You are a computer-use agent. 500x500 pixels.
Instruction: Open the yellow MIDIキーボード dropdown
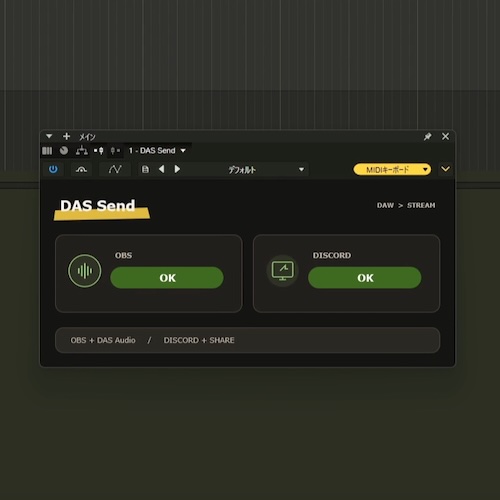pos(392,169)
